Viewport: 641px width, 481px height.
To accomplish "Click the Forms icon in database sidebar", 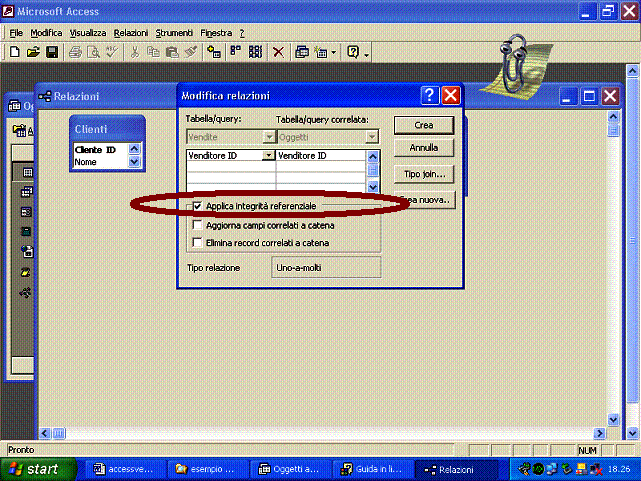I will point(26,212).
